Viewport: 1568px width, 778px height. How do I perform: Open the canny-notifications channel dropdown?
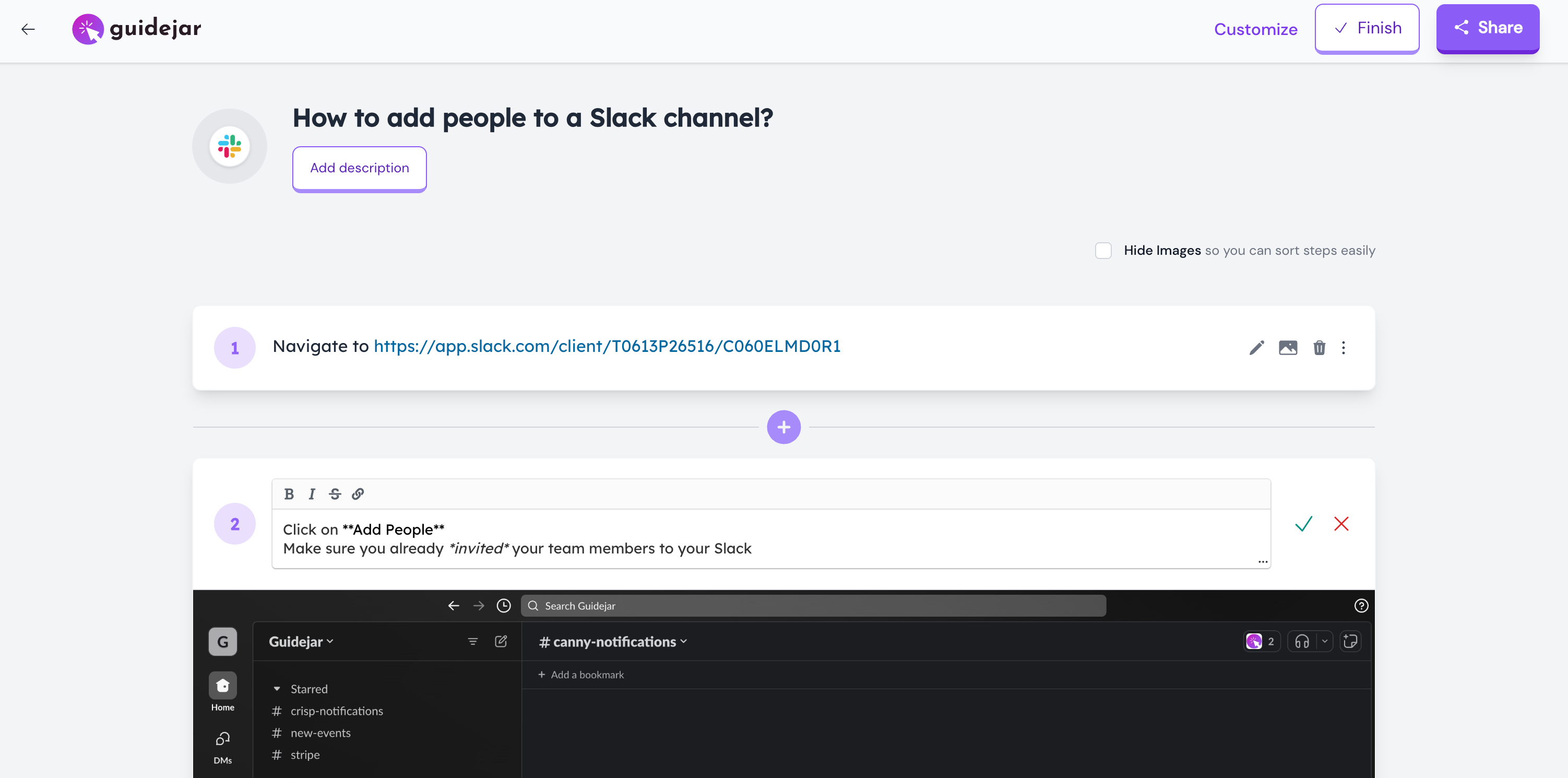(x=613, y=642)
